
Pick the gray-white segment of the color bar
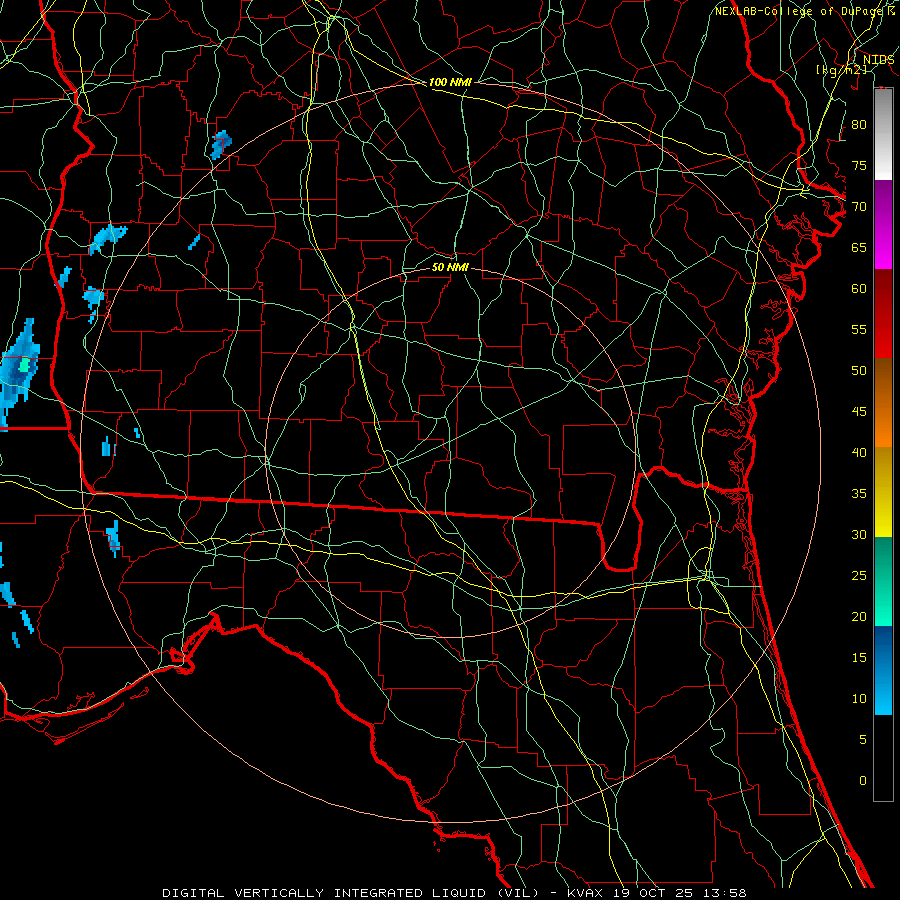[883, 134]
